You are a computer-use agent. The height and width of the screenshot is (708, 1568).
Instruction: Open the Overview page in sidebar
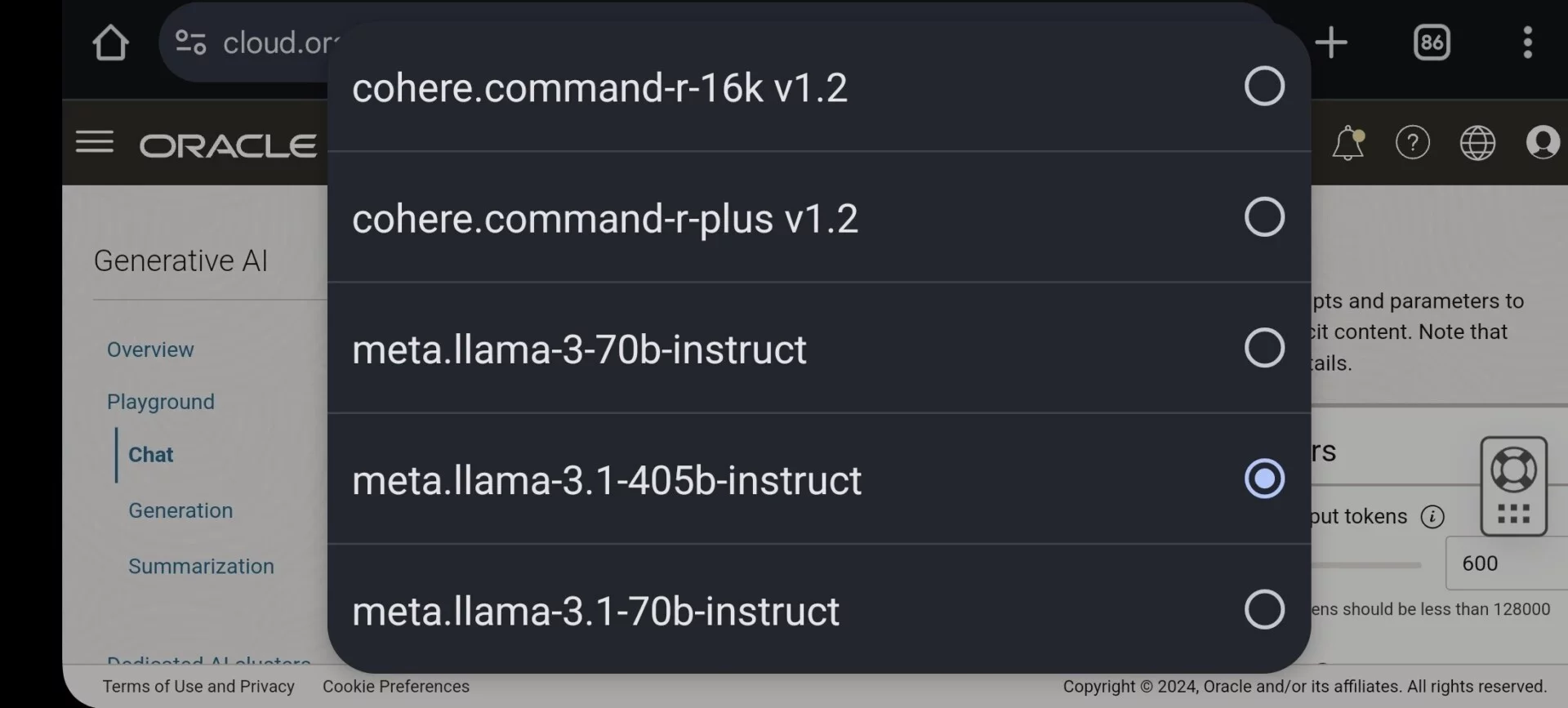click(150, 350)
